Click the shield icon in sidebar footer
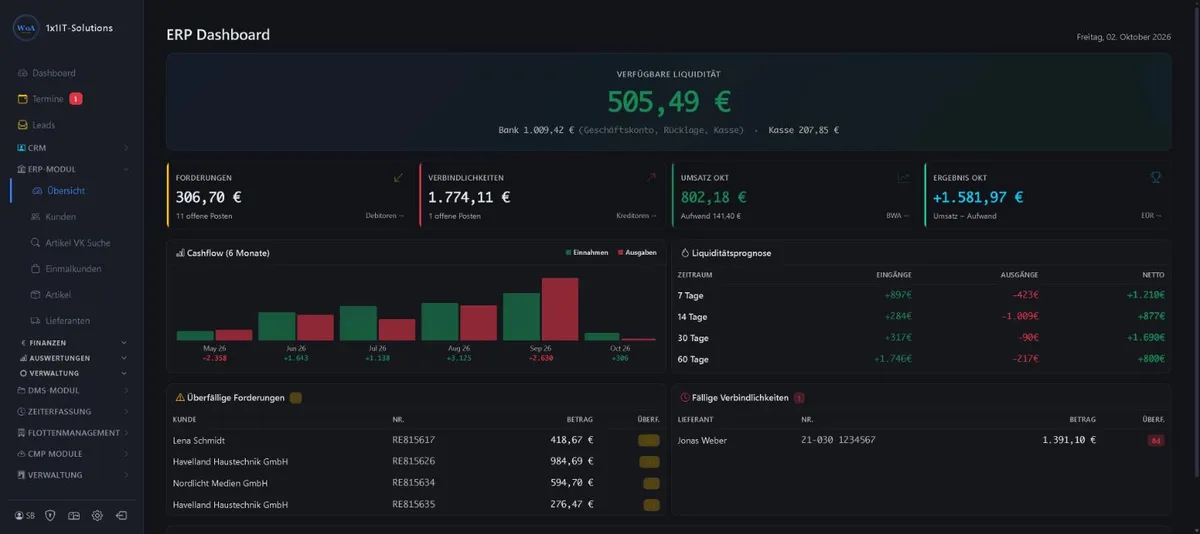Screen dimensions: 1200x534 (50, 515)
